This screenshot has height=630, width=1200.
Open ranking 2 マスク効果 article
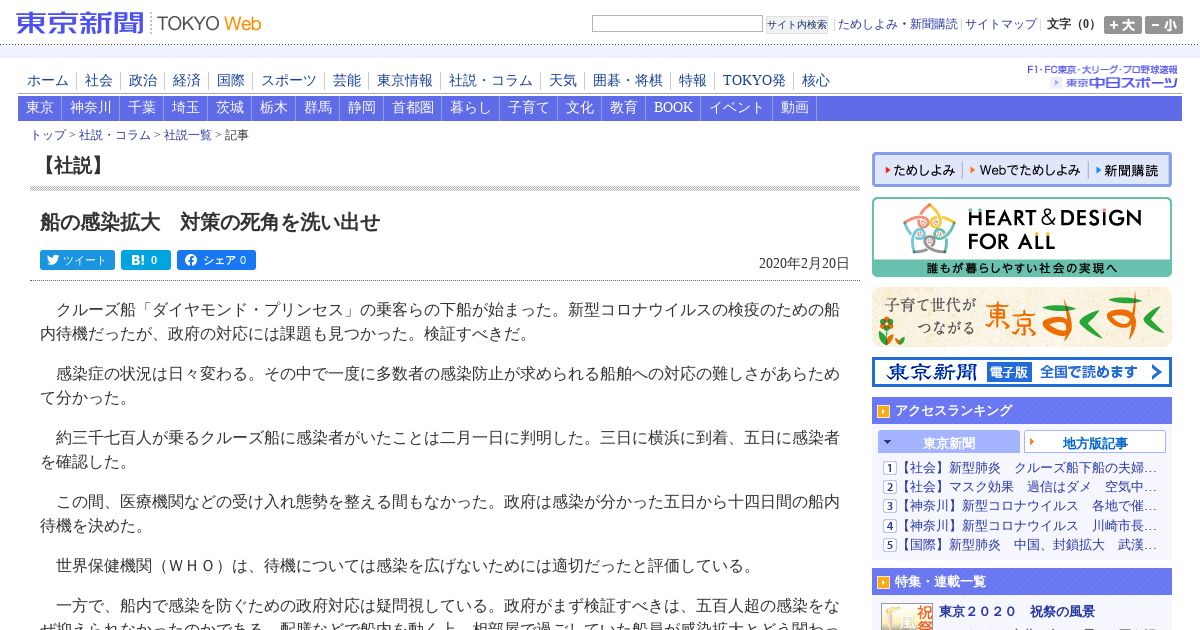1029,487
